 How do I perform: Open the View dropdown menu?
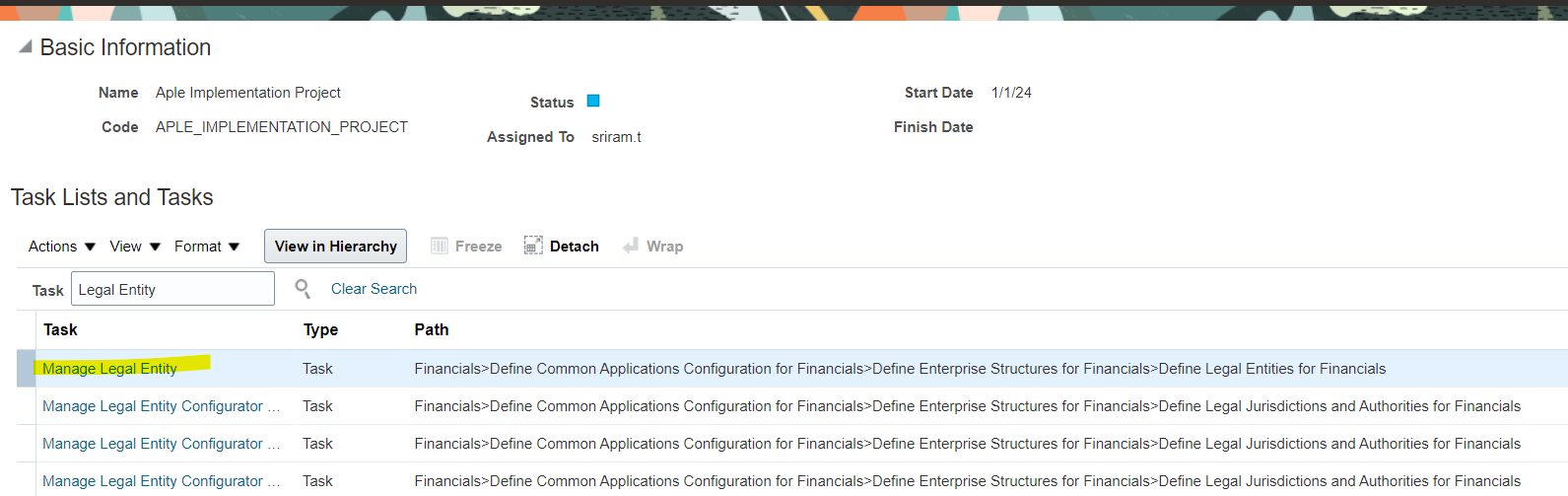coord(135,247)
